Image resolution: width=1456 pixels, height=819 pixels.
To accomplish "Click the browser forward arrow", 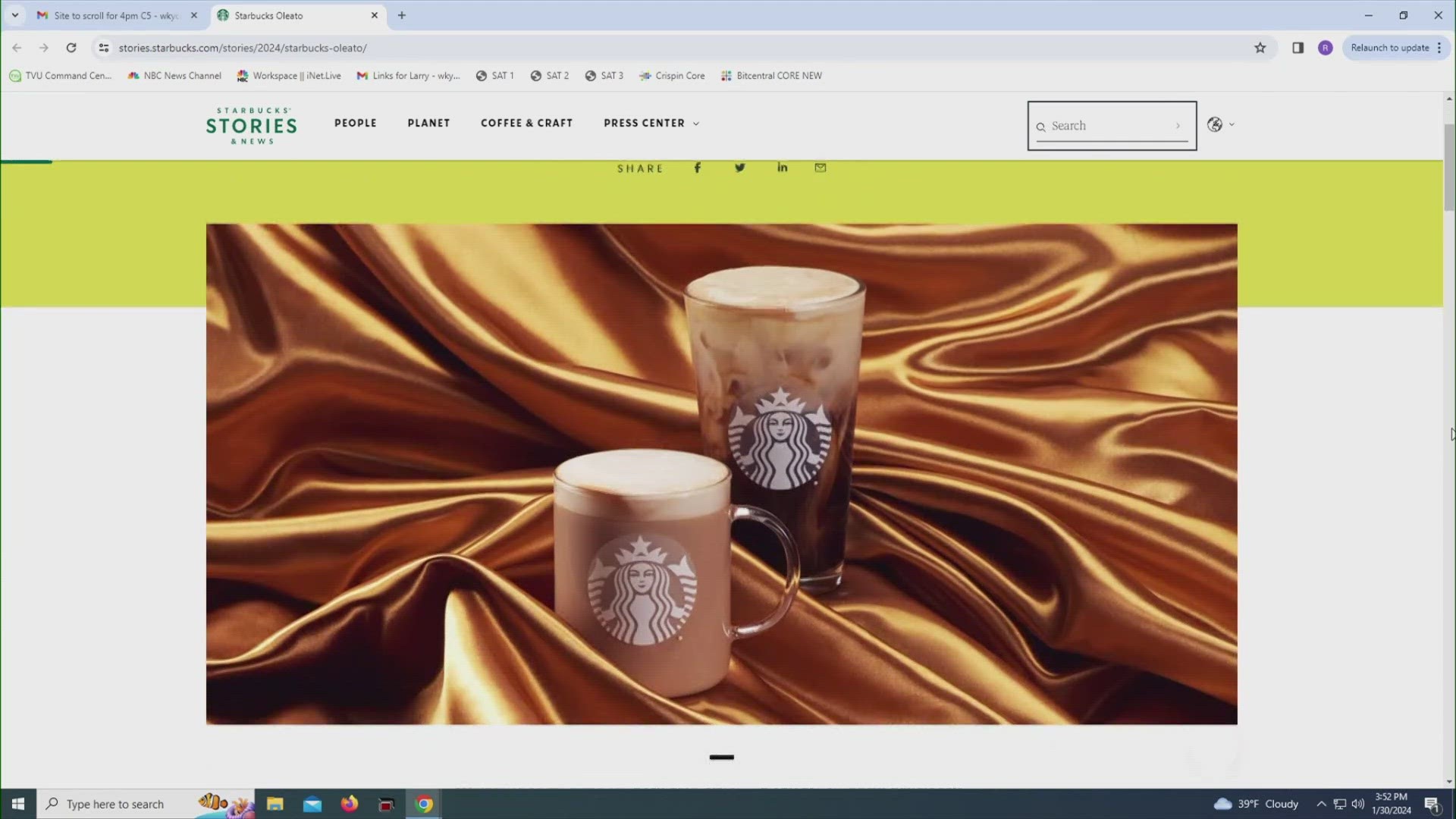I will 44,48.
